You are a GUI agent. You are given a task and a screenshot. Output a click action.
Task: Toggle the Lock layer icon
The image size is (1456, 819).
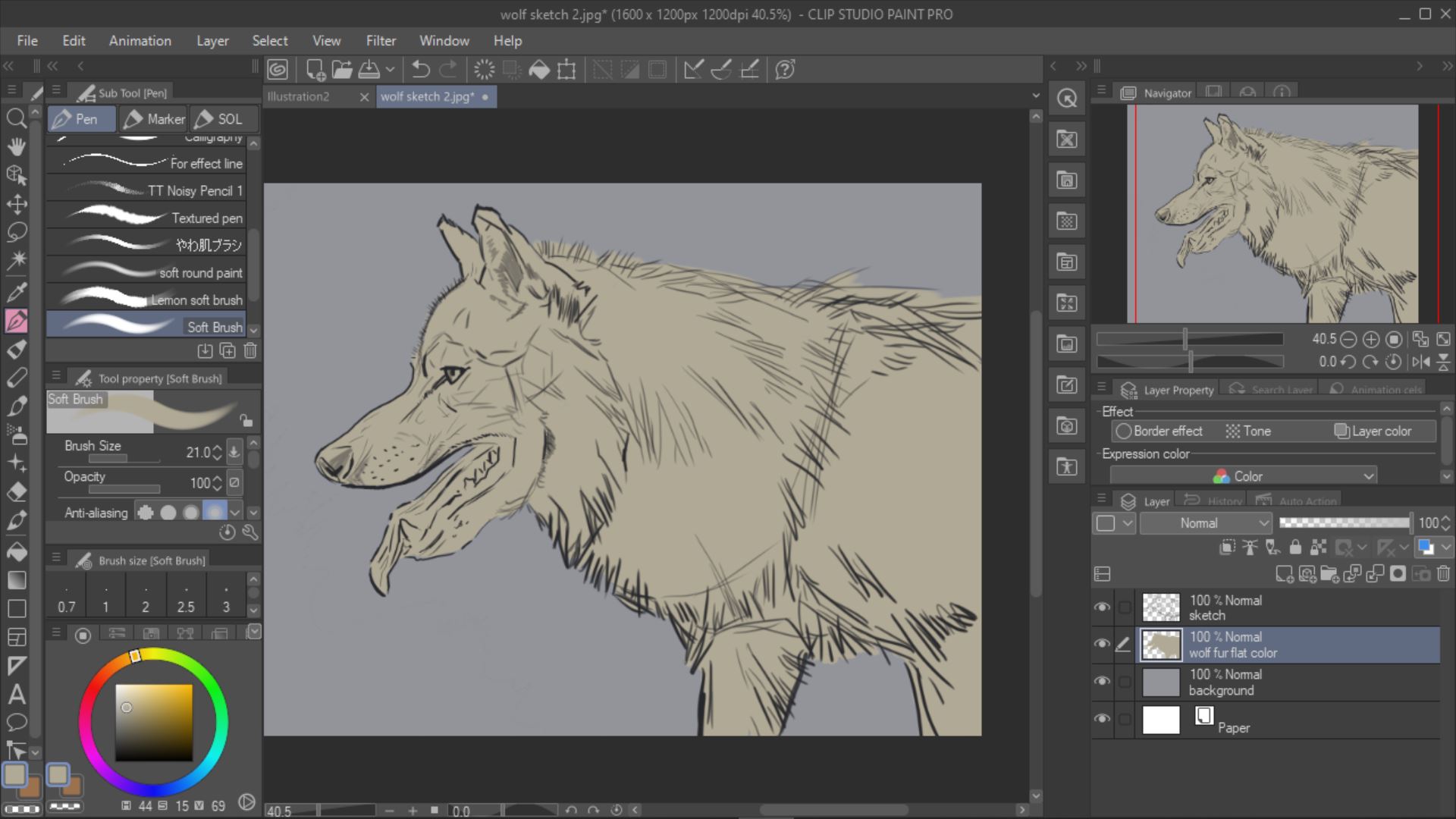coord(1295,547)
